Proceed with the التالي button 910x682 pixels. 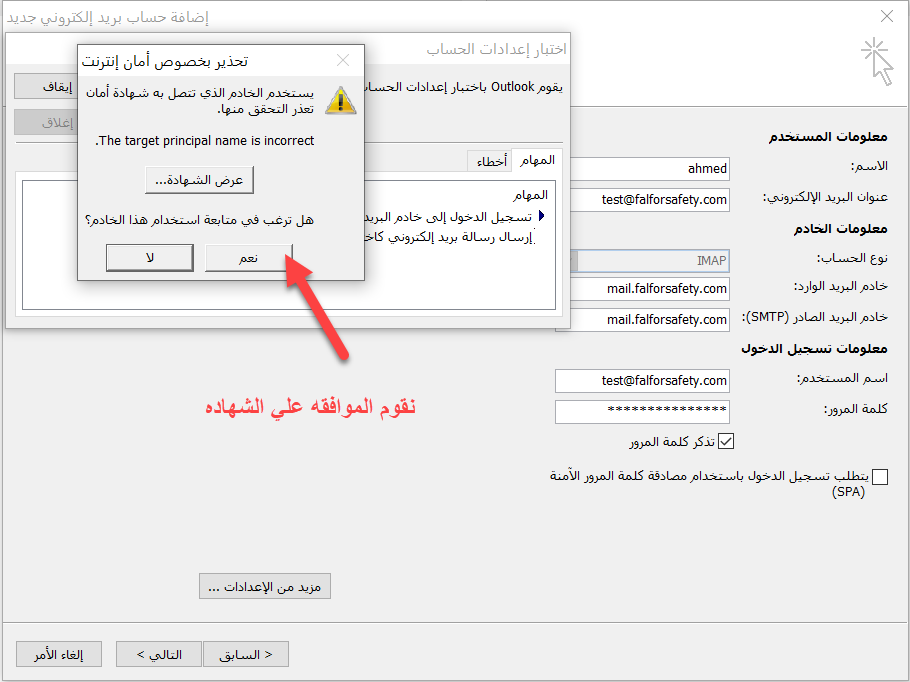click(x=159, y=655)
